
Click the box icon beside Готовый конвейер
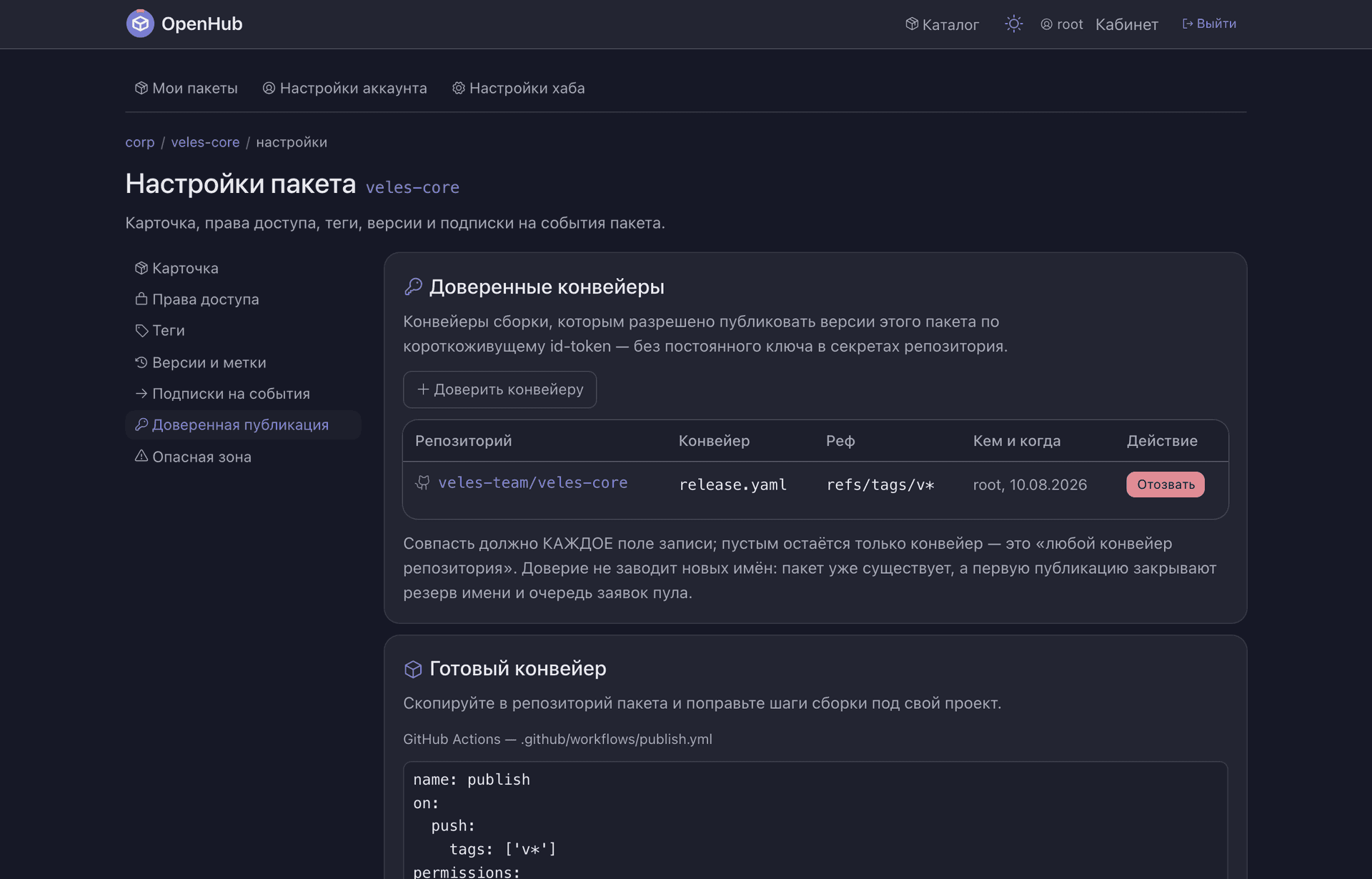[x=413, y=669]
